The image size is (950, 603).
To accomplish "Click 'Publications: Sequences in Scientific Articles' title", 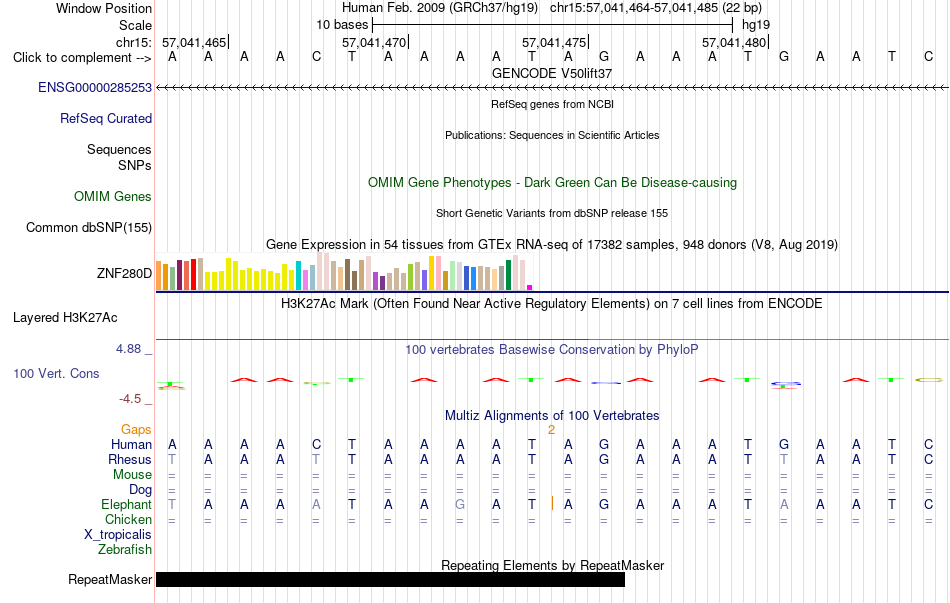I will click(552, 135).
